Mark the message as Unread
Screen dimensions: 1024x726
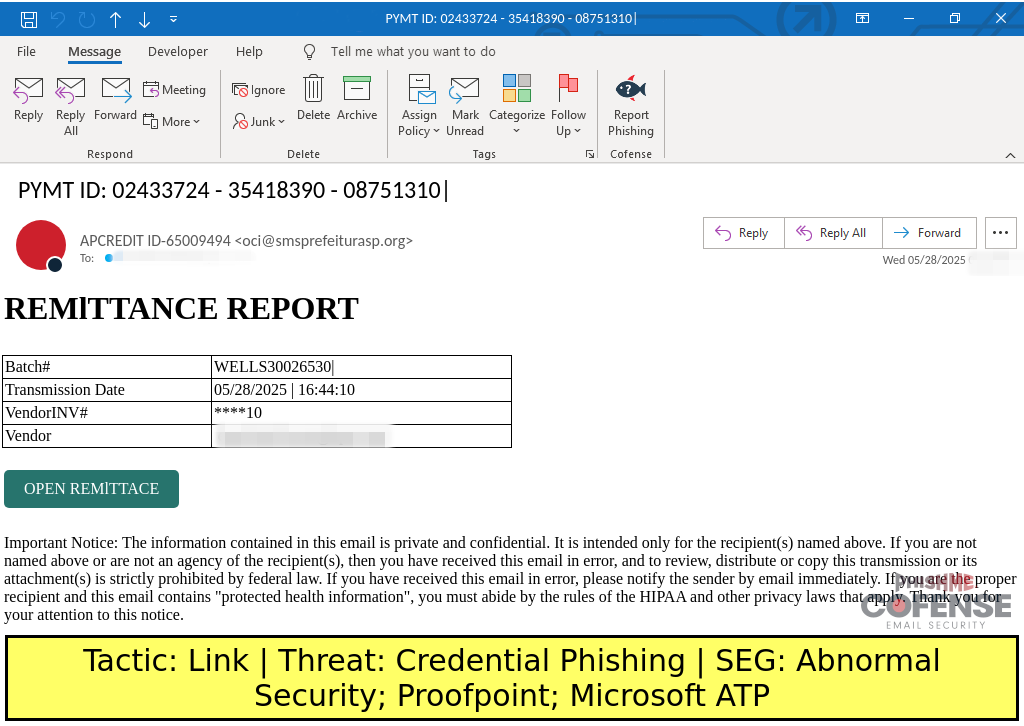click(x=465, y=105)
